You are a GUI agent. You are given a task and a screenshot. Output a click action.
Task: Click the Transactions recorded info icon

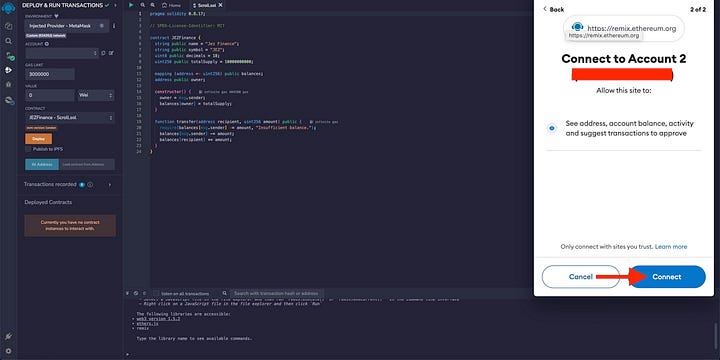(90, 185)
